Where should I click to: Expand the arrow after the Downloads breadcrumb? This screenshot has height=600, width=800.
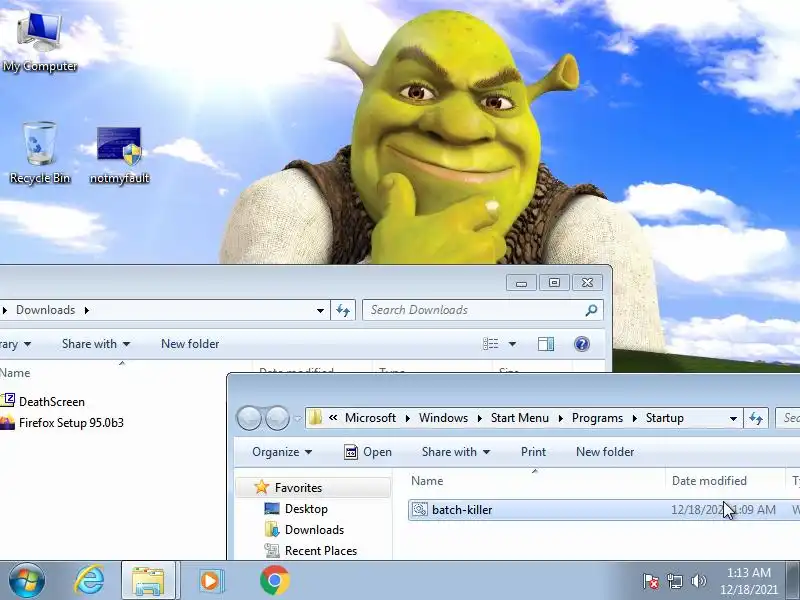click(87, 310)
